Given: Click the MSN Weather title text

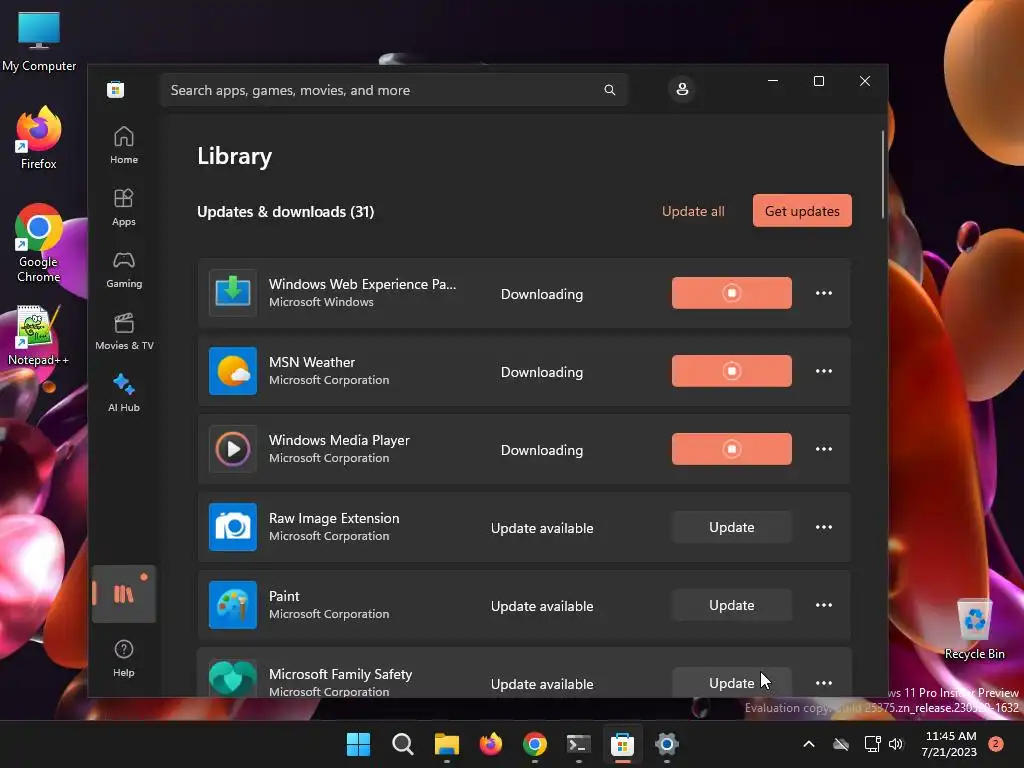Looking at the screenshot, I should tap(312, 362).
